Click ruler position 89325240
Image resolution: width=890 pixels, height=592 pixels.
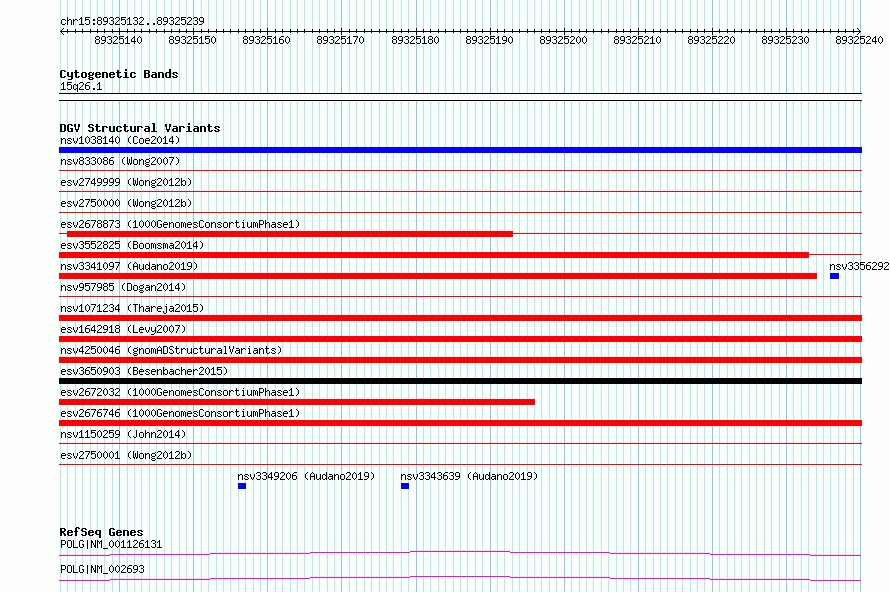coord(859,40)
